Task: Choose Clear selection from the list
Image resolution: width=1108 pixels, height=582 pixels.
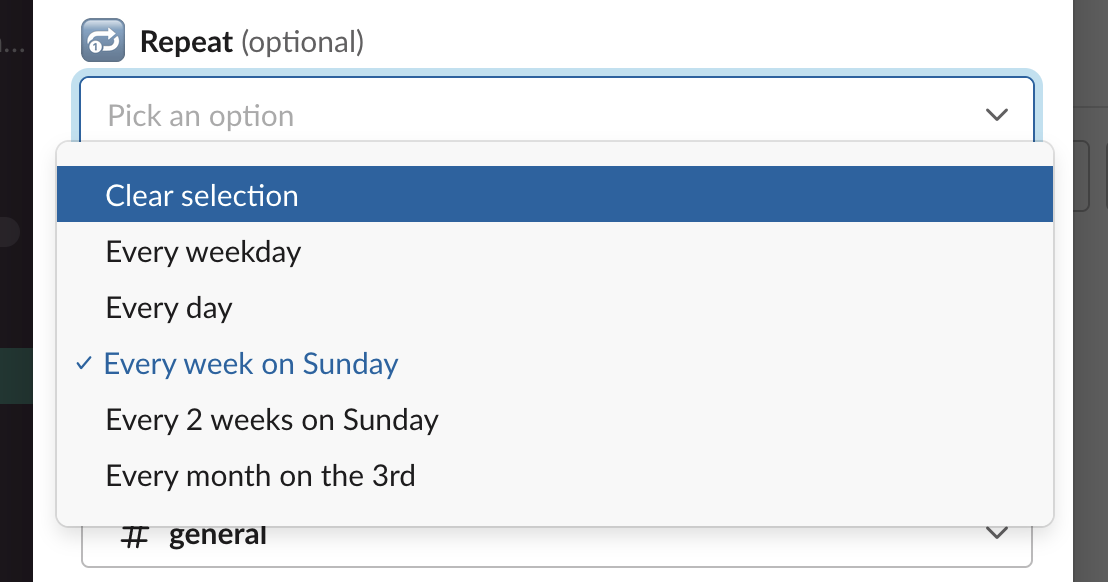Action: tap(202, 195)
